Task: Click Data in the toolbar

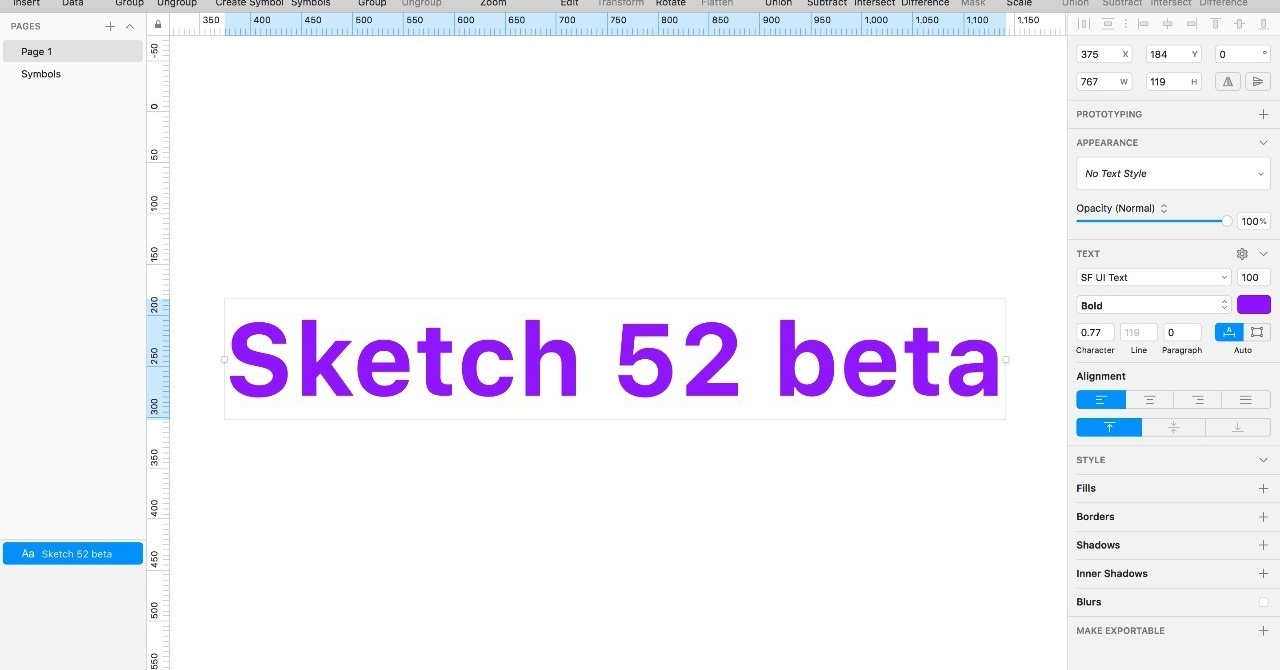Action: click(73, 4)
